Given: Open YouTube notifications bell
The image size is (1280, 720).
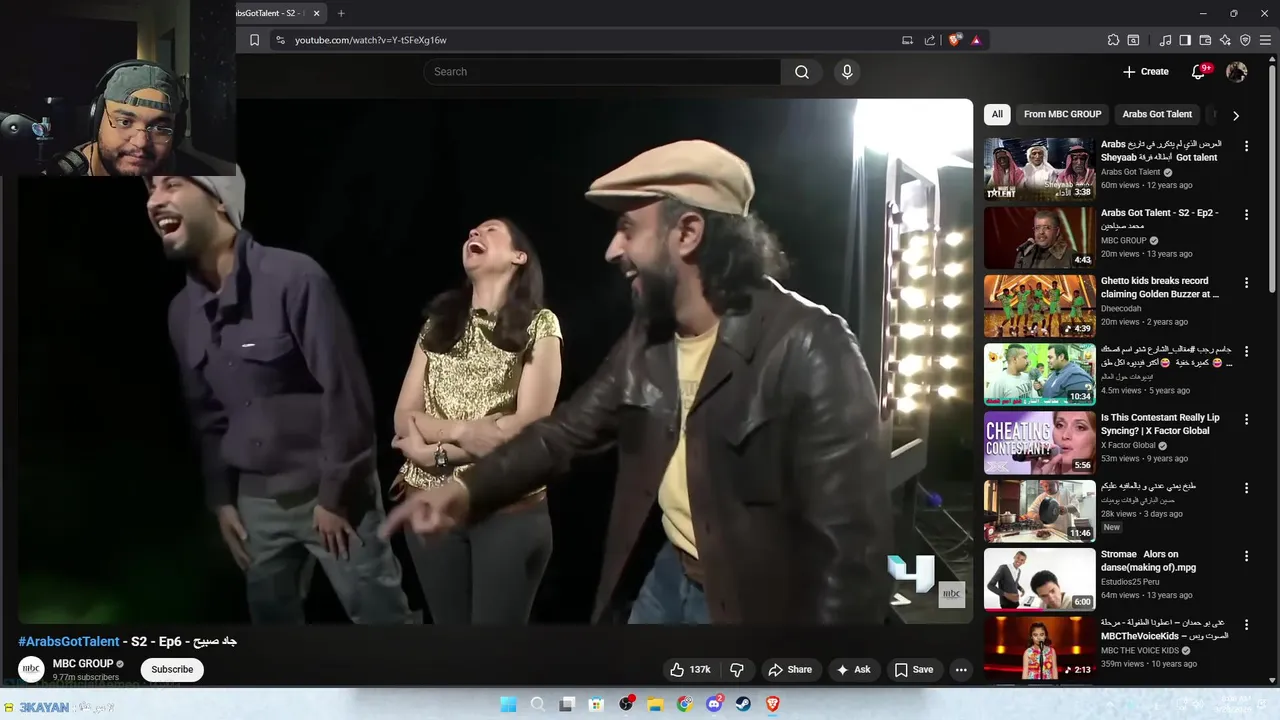Looking at the screenshot, I should point(1198,72).
